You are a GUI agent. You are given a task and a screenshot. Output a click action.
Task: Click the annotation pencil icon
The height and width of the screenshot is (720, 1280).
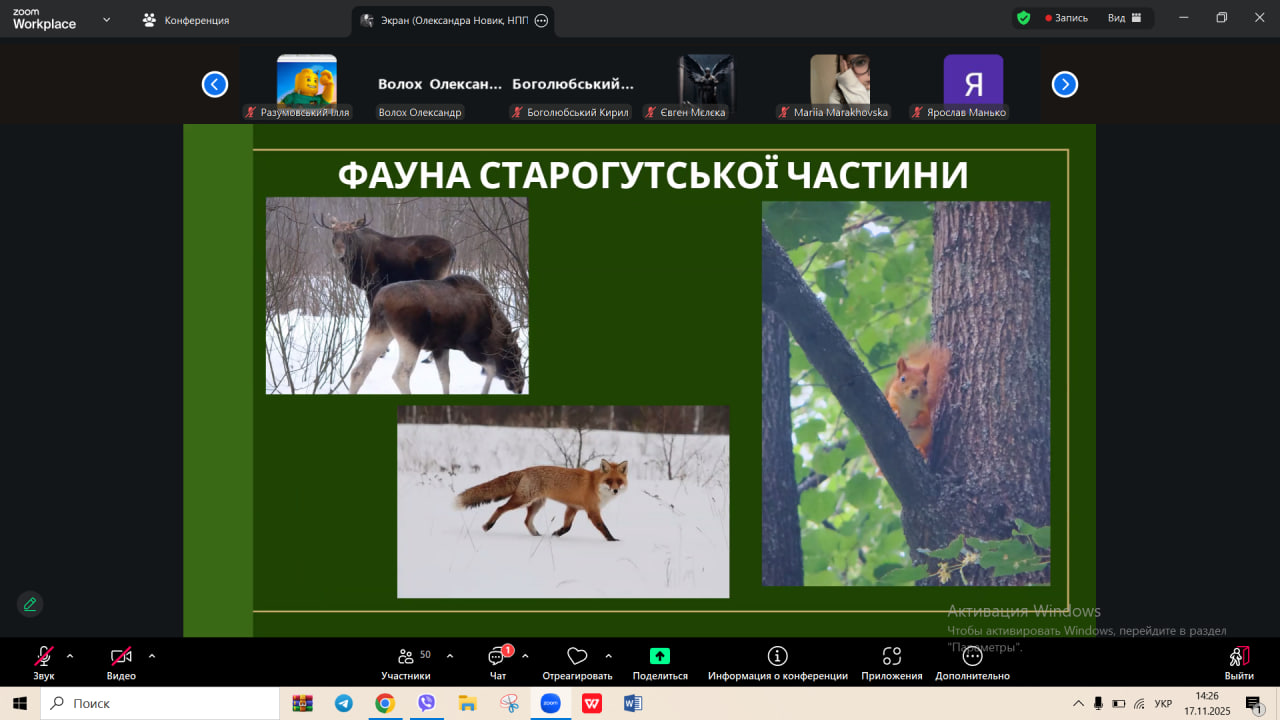click(x=30, y=604)
